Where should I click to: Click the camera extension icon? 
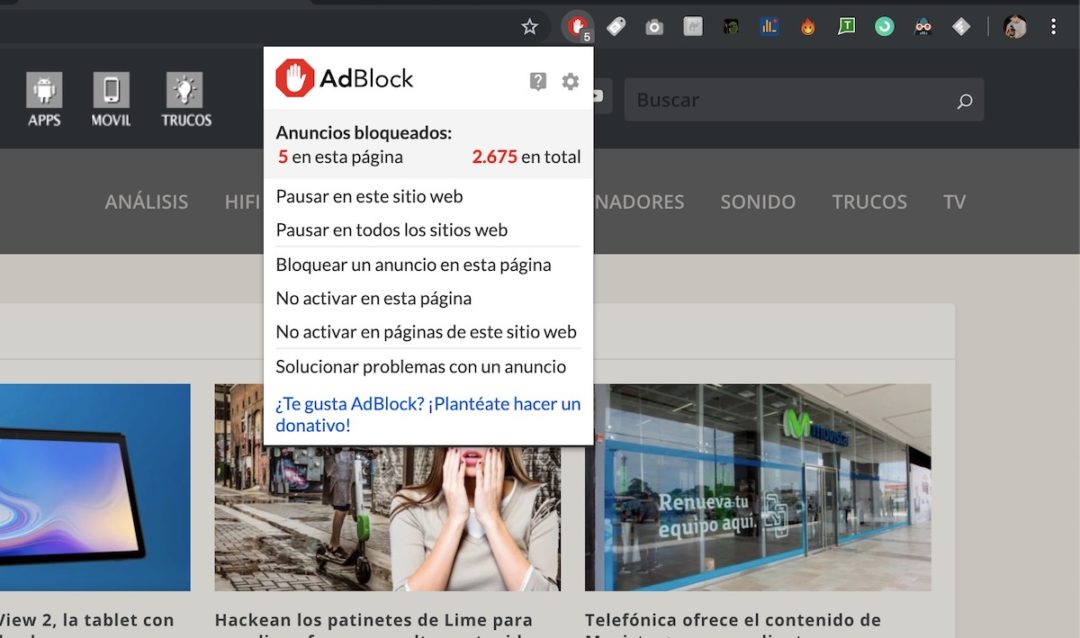(654, 27)
